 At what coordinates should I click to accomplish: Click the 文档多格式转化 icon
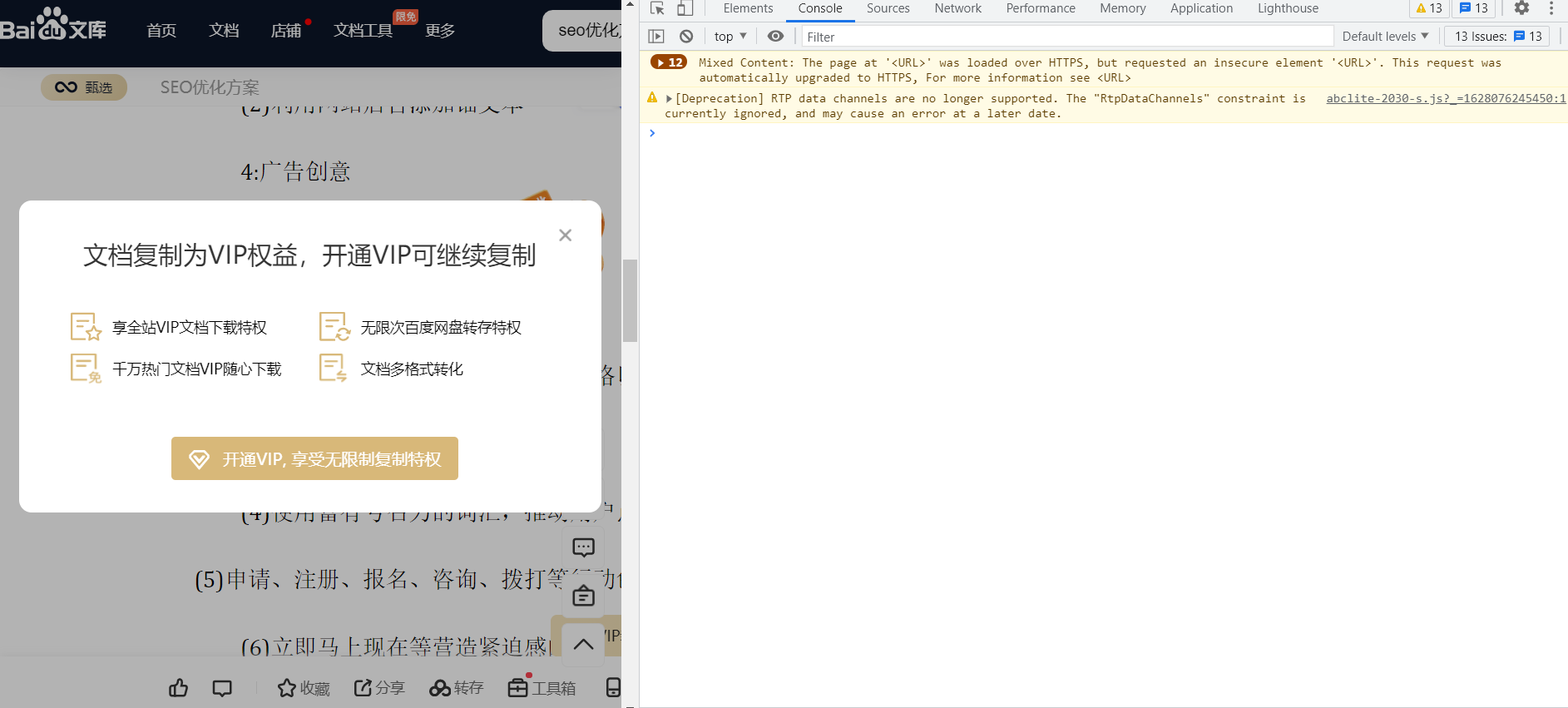[334, 368]
